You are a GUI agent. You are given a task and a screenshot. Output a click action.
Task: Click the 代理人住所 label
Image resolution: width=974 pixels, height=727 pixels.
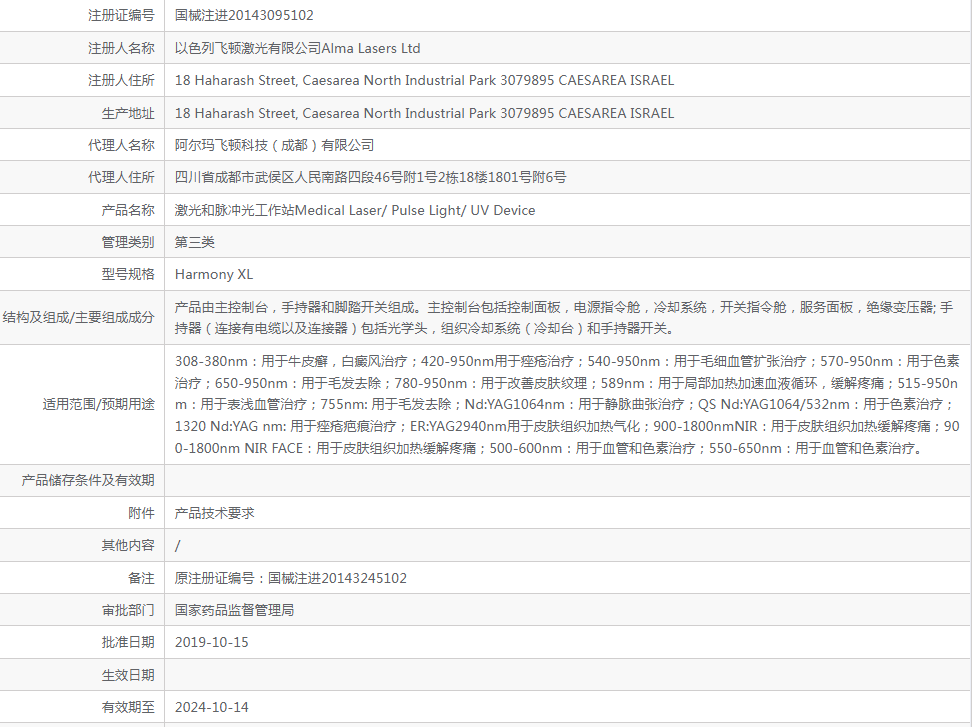coord(121,178)
